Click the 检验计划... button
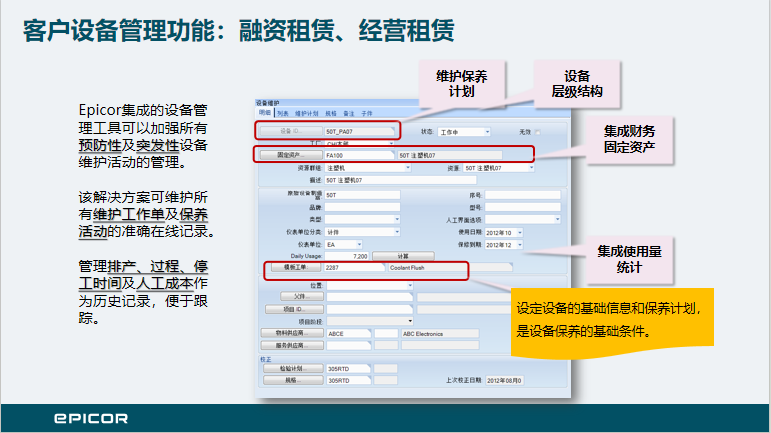Screen dimensions: 771x433 point(293,368)
